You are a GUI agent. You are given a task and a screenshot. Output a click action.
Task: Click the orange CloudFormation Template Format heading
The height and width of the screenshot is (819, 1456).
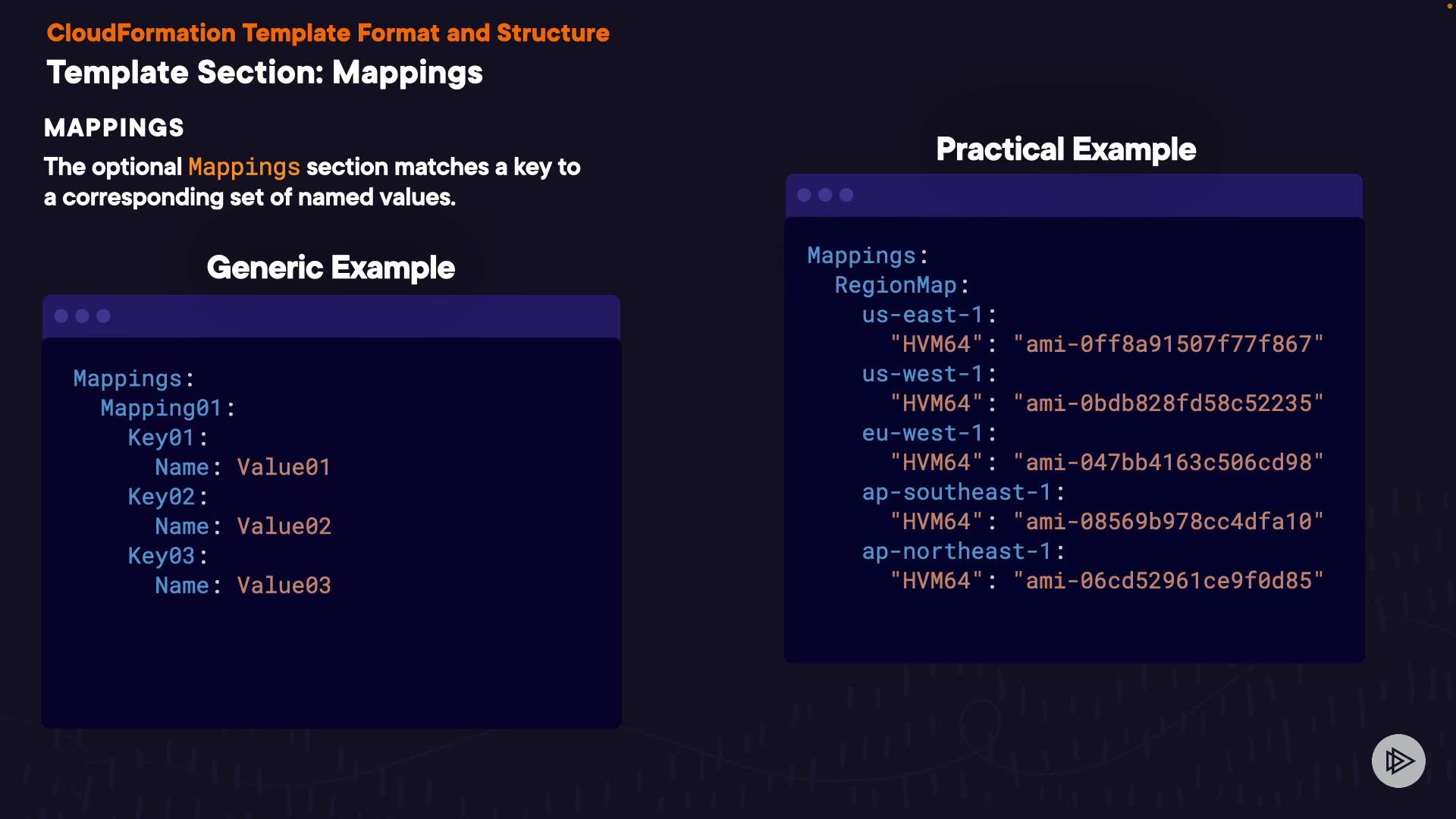tap(328, 33)
